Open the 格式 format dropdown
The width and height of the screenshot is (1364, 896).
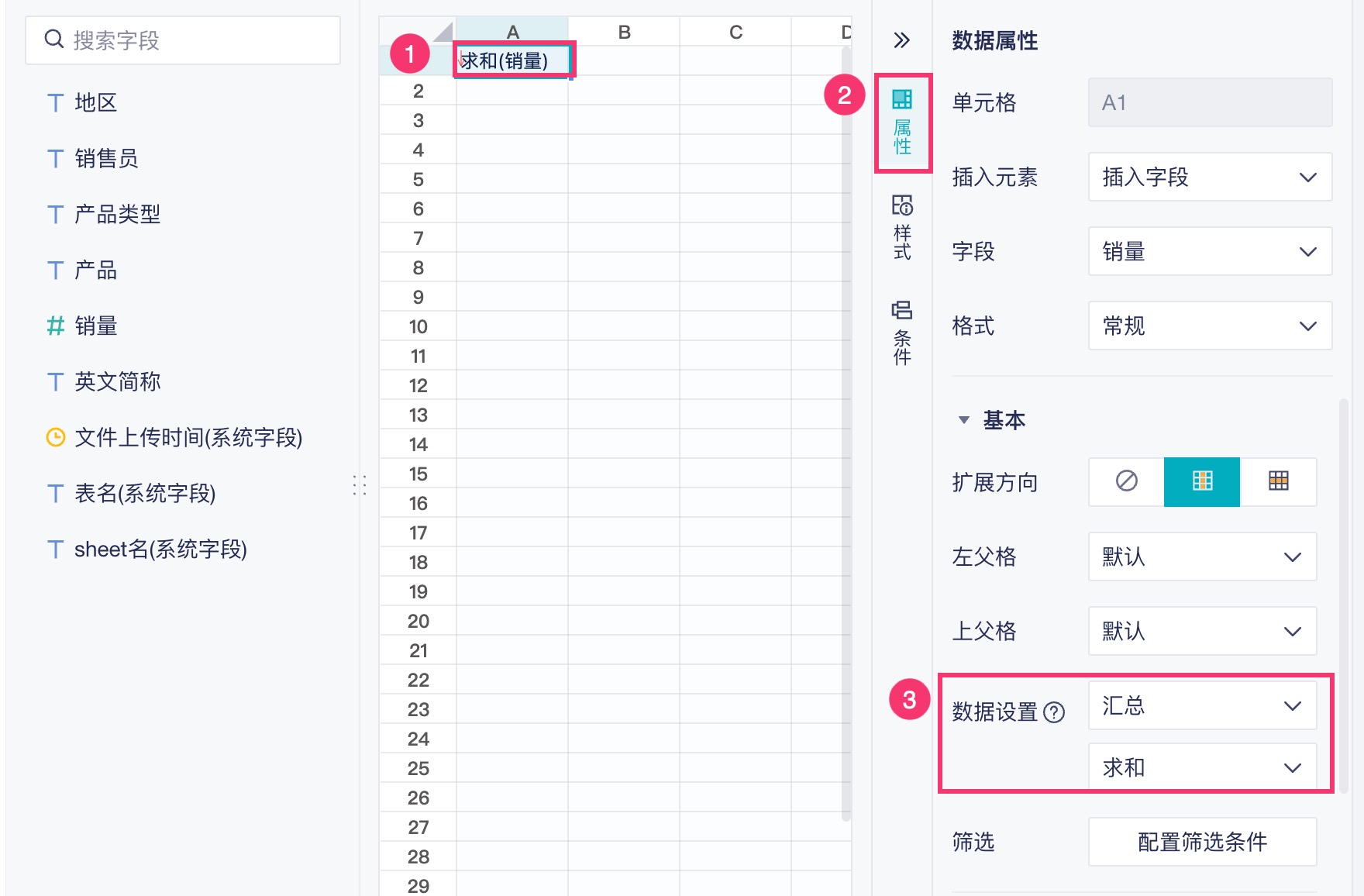pos(1209,326)
